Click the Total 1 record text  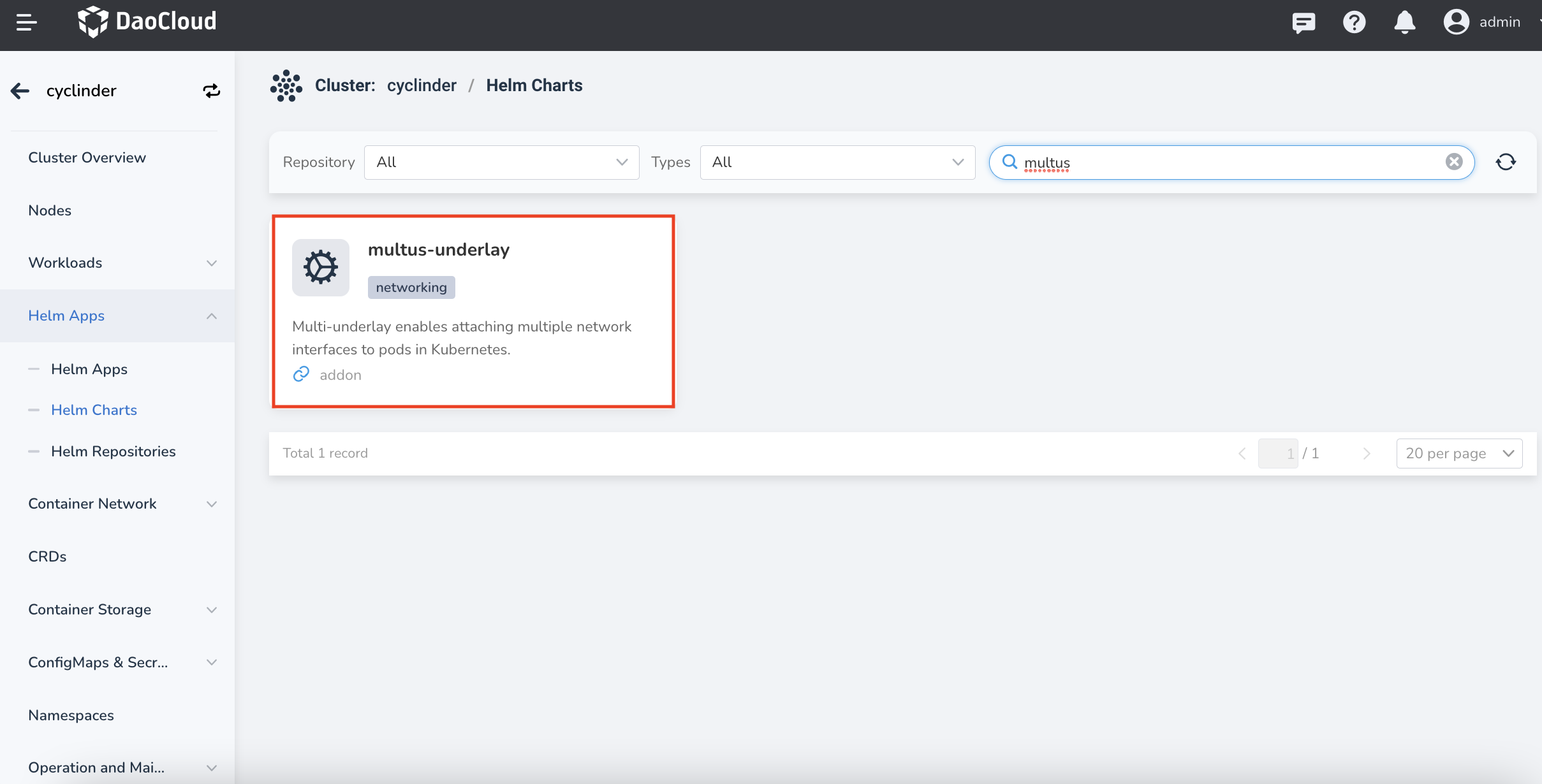pos(325,453)
